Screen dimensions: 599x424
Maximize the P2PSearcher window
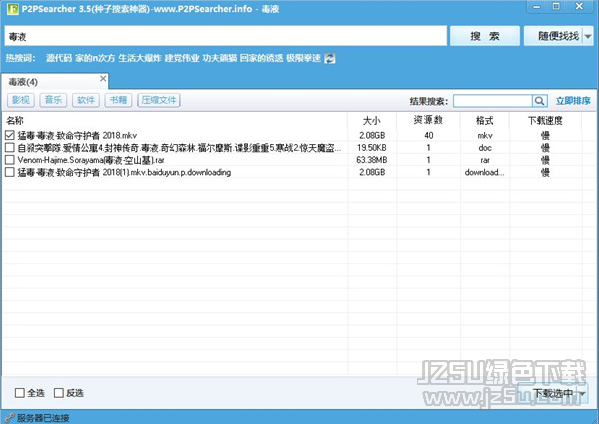pyautogui.click(x=556, y=6)
